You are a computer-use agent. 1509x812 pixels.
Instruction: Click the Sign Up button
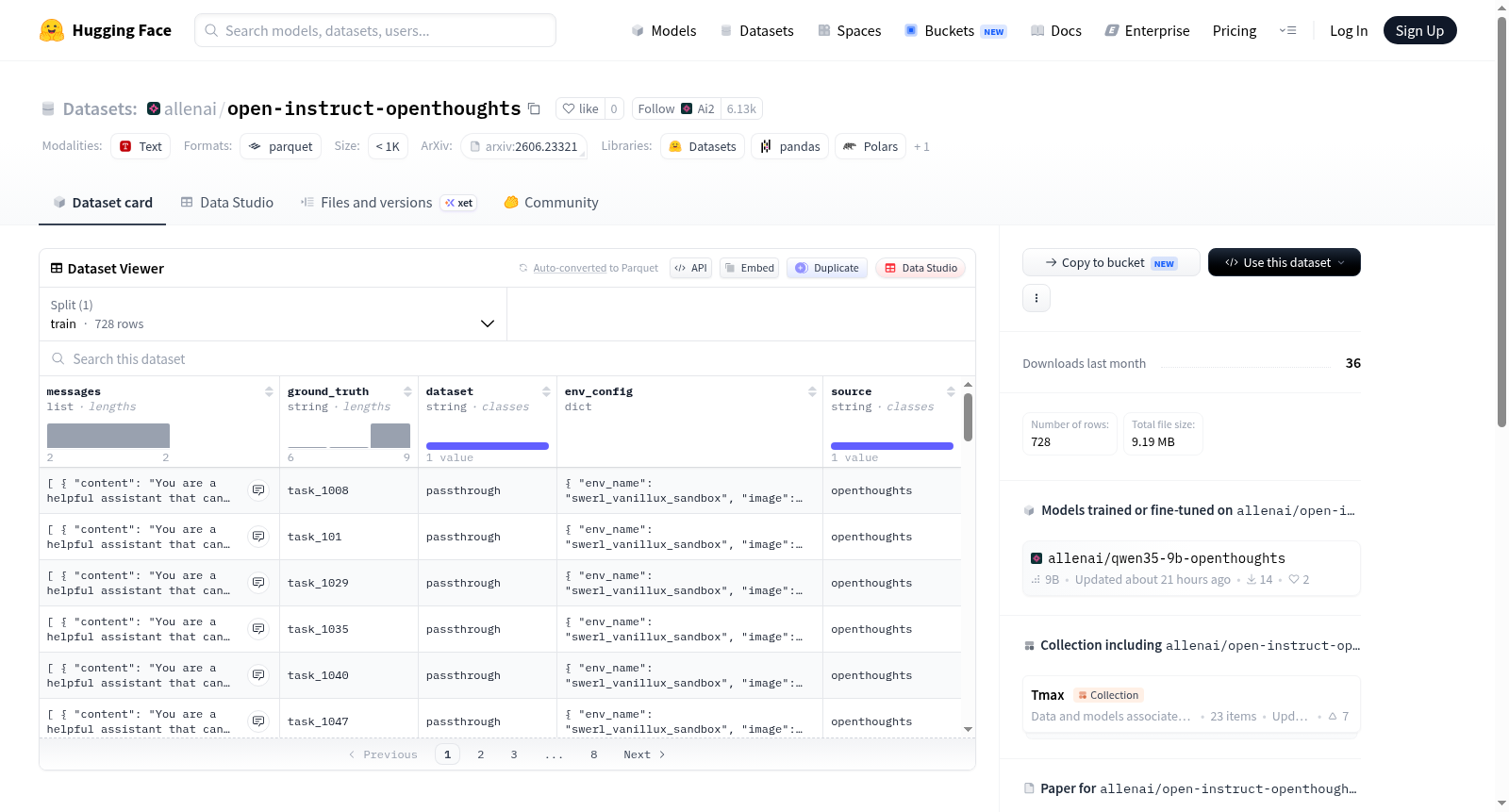(x=1419, y=30)
